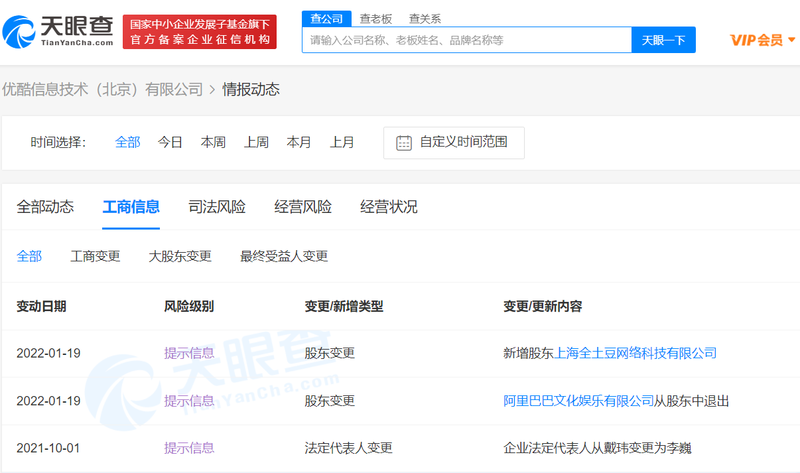The height and width of the screenshot is (473, 800).
Task: Click 变更/更新内容 column header
Action: [543, 306]
